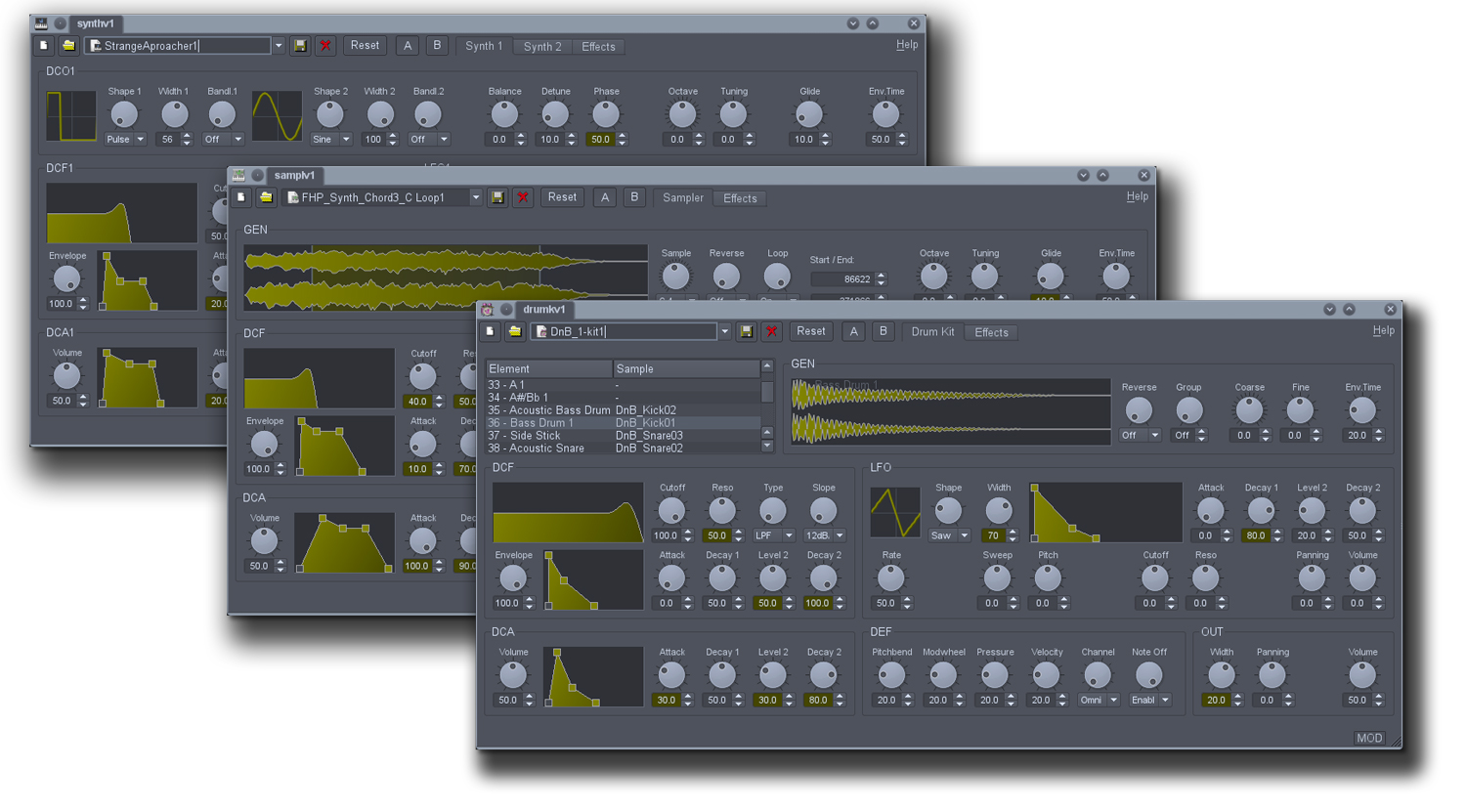Click the save preset icon in synthv1
Viewport: 1466px width, 812px height.
pos(300,46)
